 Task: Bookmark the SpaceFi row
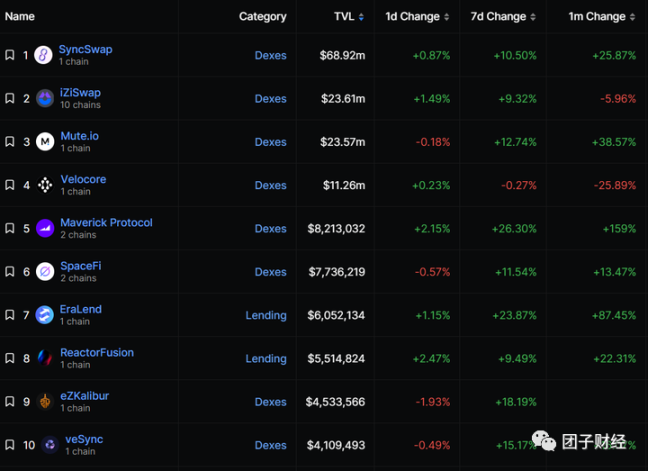(x=10, y=271)
